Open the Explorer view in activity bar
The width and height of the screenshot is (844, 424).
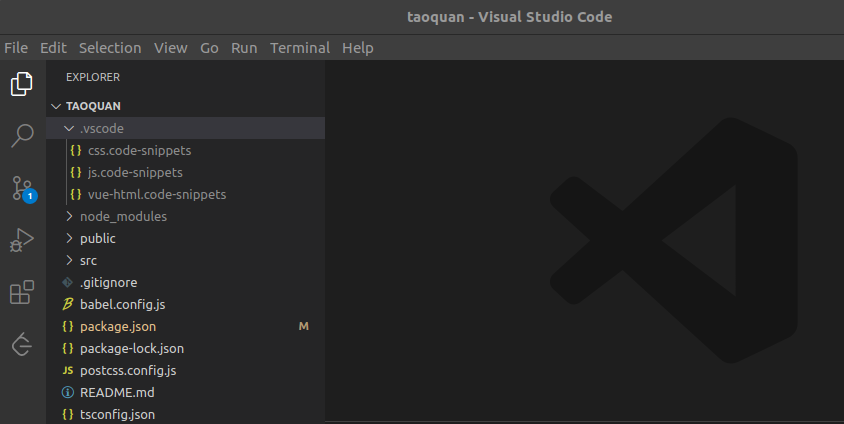tap(22, 84)
